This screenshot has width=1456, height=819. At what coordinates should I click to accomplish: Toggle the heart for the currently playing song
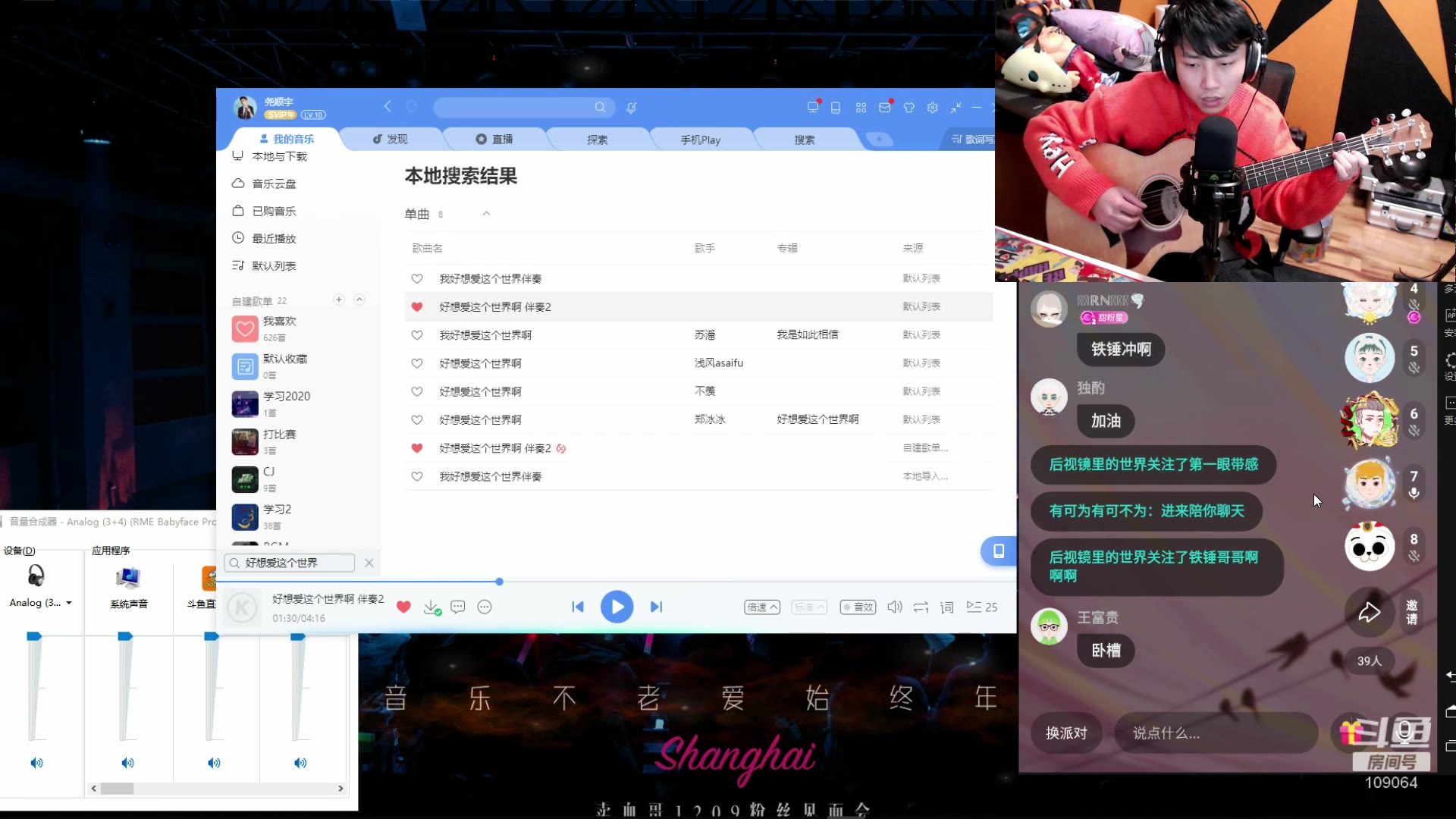(403, 607)
